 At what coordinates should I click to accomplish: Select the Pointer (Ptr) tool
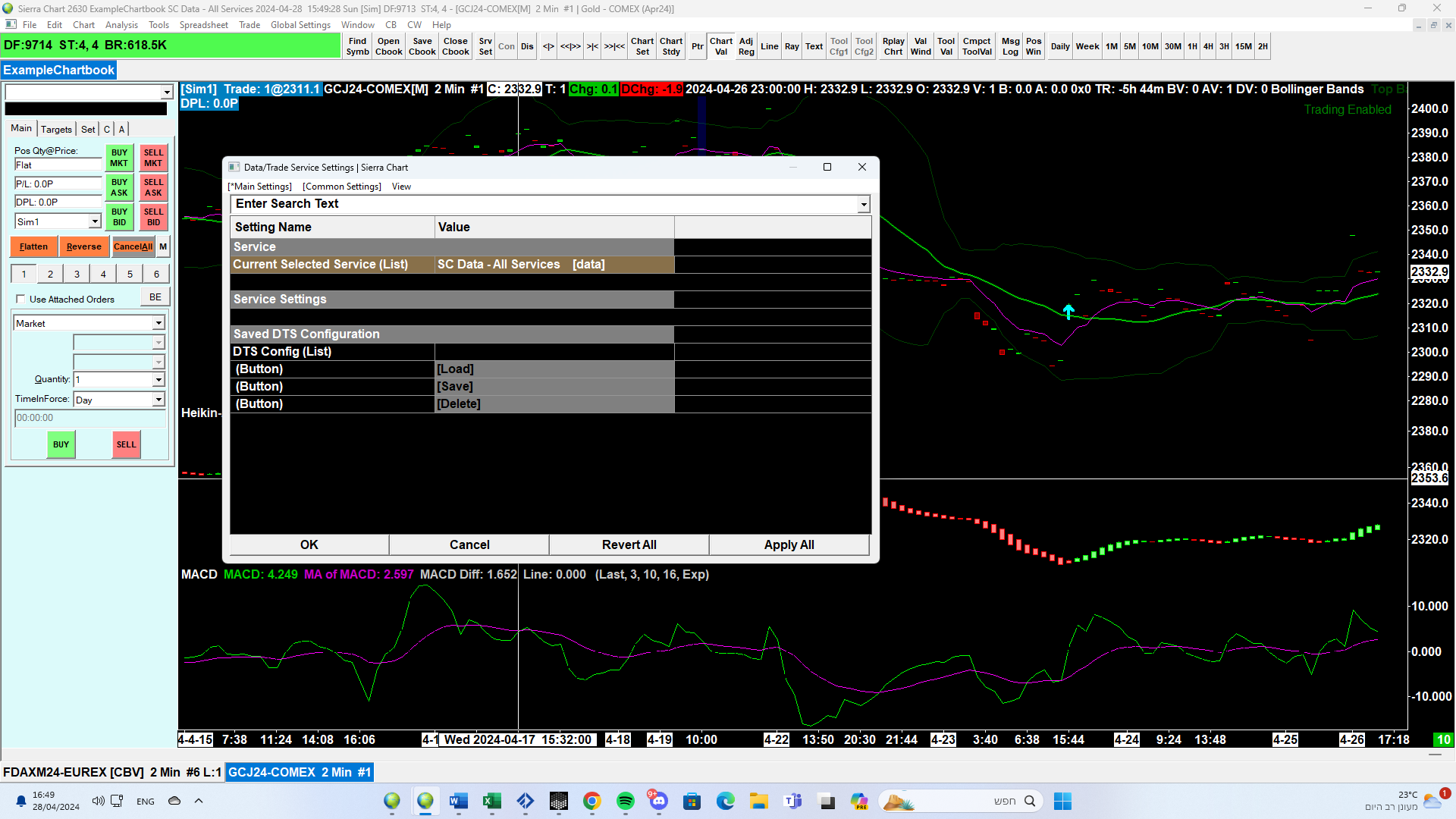point(697,46)
